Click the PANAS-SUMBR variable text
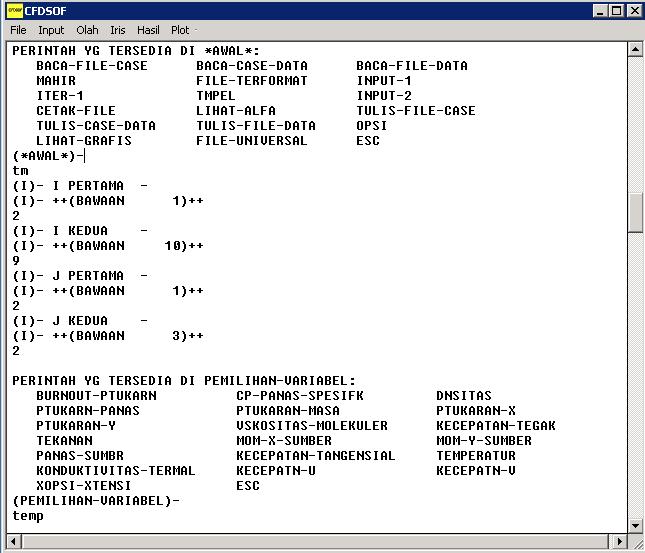Viewport: 645px width, 553px height. 80,456
